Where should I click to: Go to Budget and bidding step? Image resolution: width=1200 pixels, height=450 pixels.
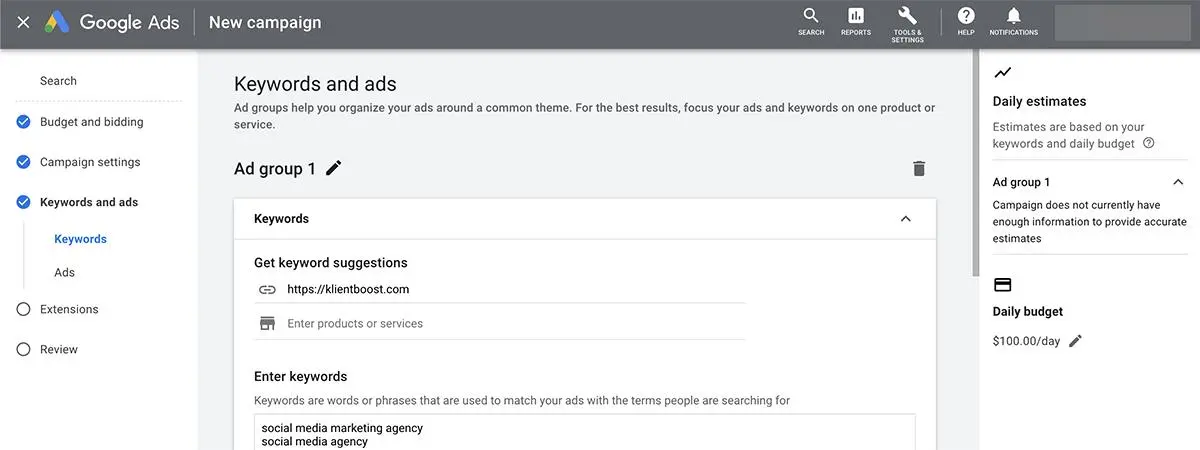91,122
